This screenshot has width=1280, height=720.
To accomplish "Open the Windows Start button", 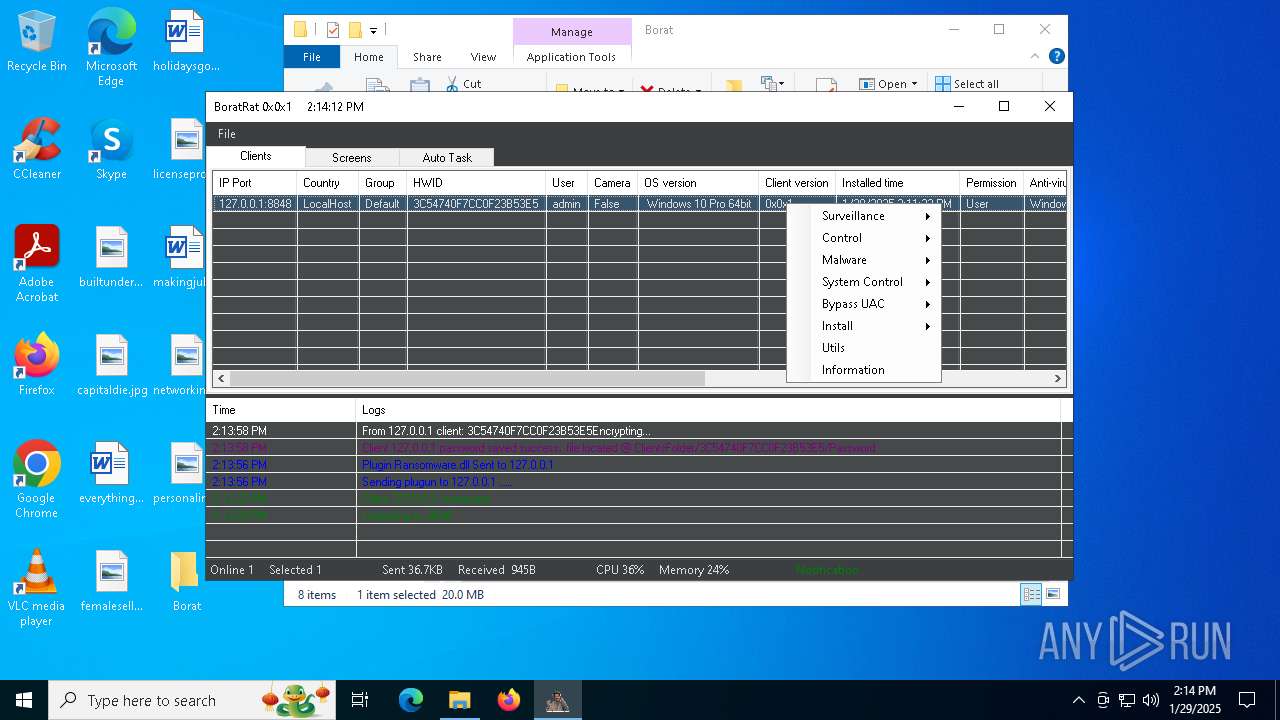I will point(24,700).
